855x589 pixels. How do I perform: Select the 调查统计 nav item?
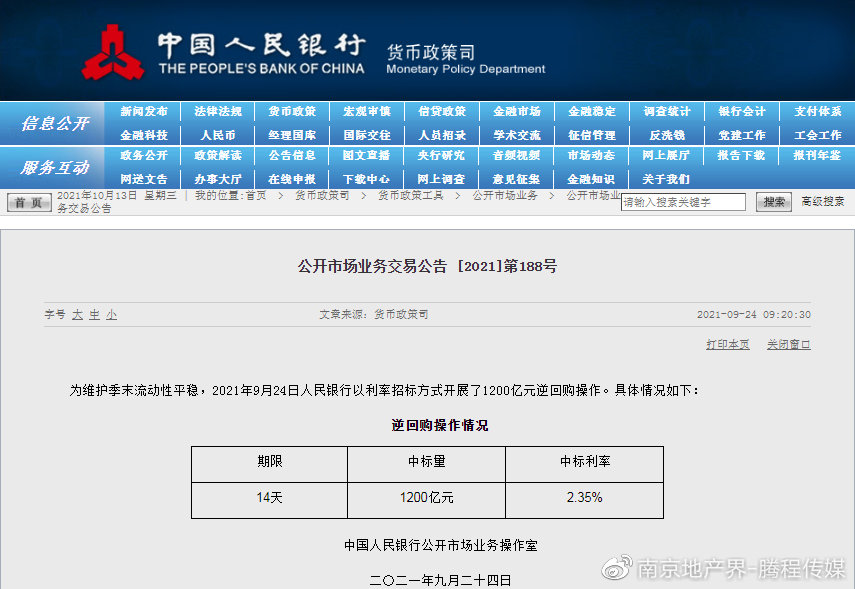[x=666, y=111]
